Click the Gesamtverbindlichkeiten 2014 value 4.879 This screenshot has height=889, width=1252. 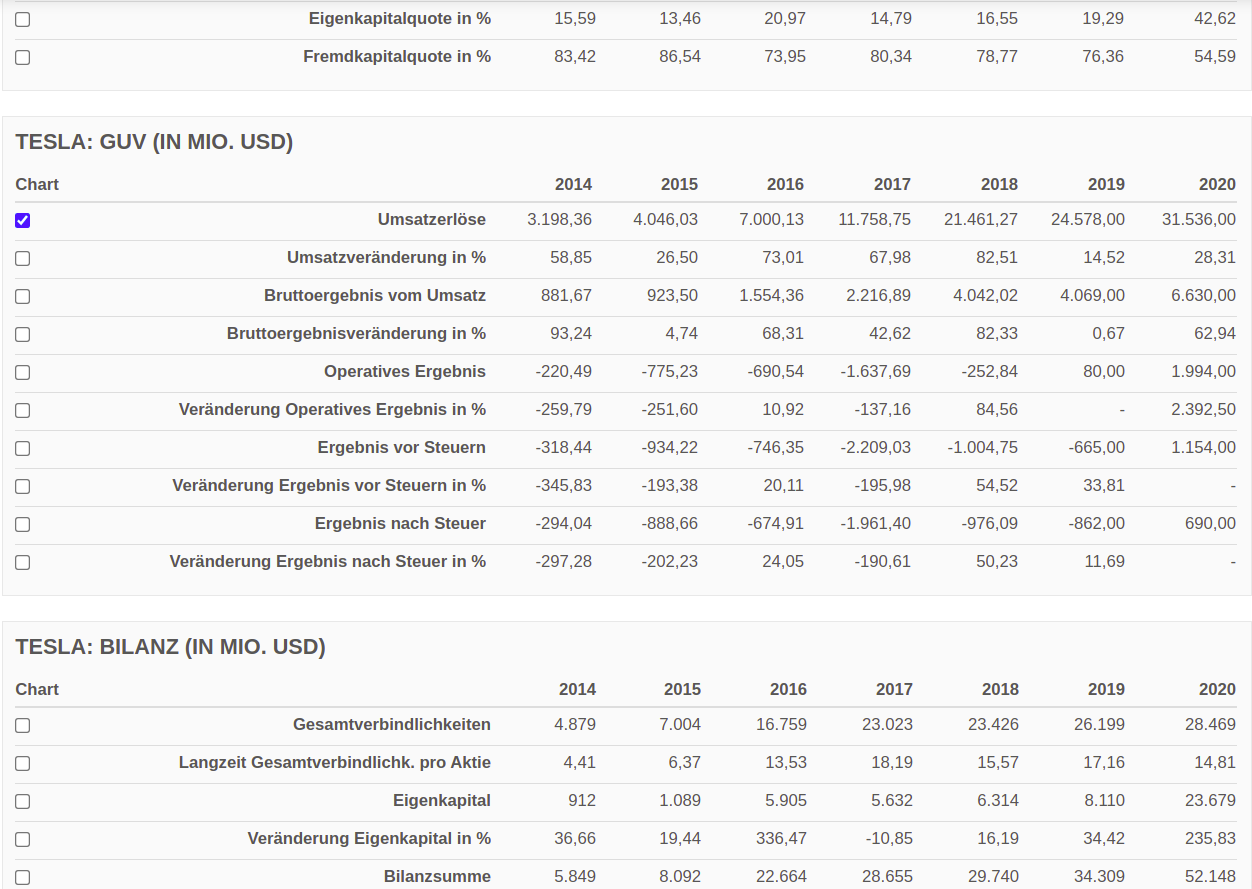click(x=575, y=724)
